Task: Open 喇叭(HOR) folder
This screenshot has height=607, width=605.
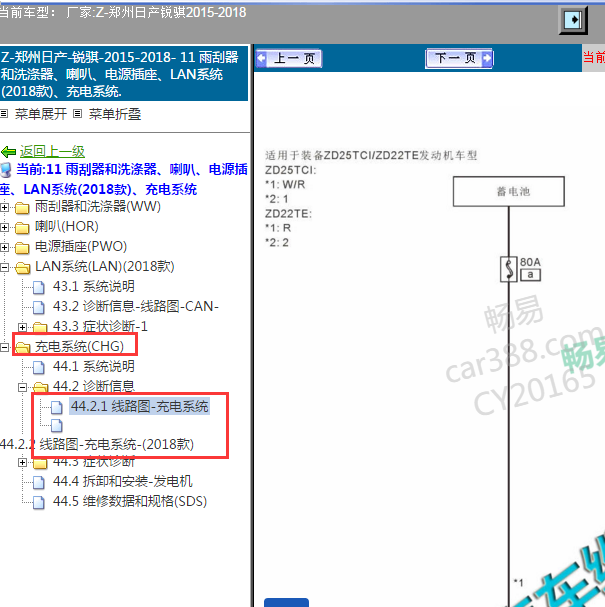Action: [67, 226]
